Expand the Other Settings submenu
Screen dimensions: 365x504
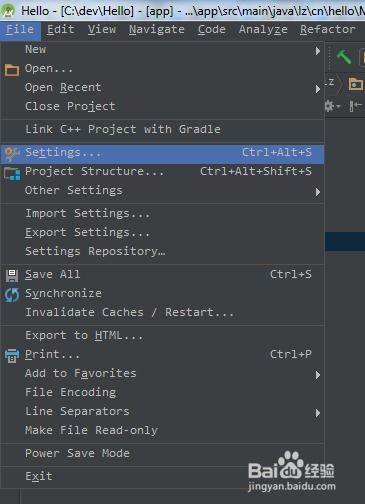point(318,192)
